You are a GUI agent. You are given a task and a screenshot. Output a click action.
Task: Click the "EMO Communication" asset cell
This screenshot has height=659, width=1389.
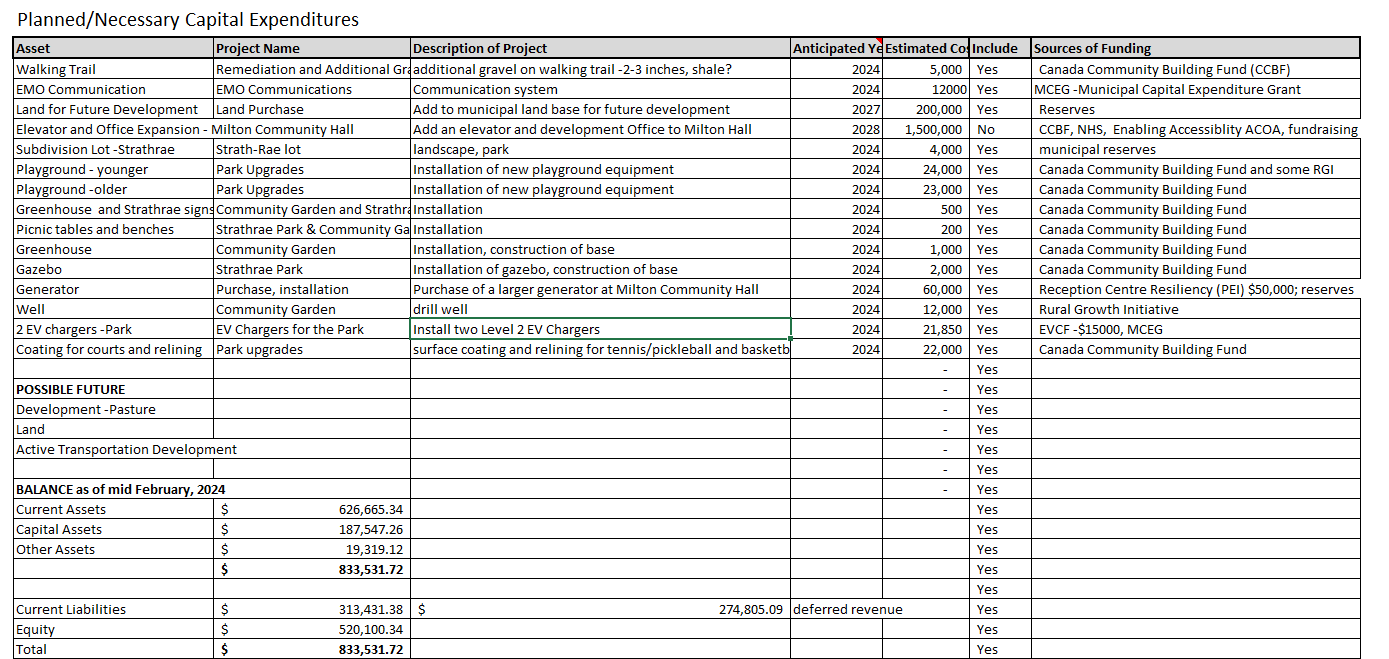(114, 89)
